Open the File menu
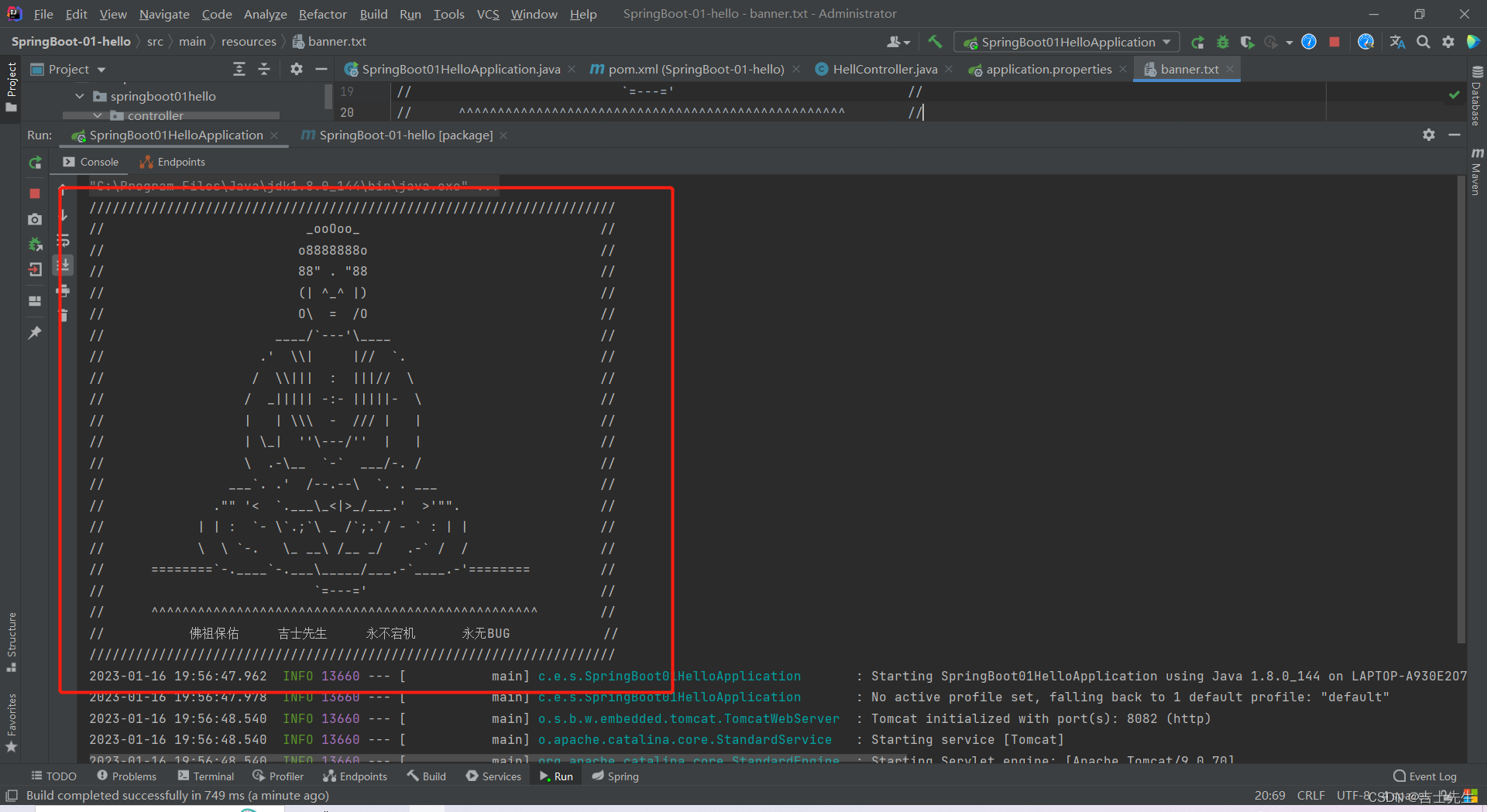The image size is (1487, 812). [x=43, y=14]
